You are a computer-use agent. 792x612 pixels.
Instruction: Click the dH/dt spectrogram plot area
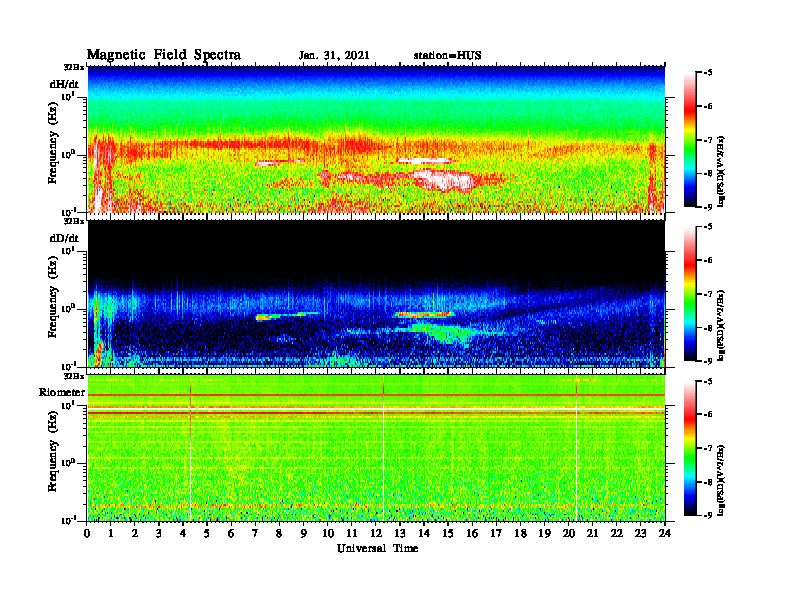pos(376,139)
